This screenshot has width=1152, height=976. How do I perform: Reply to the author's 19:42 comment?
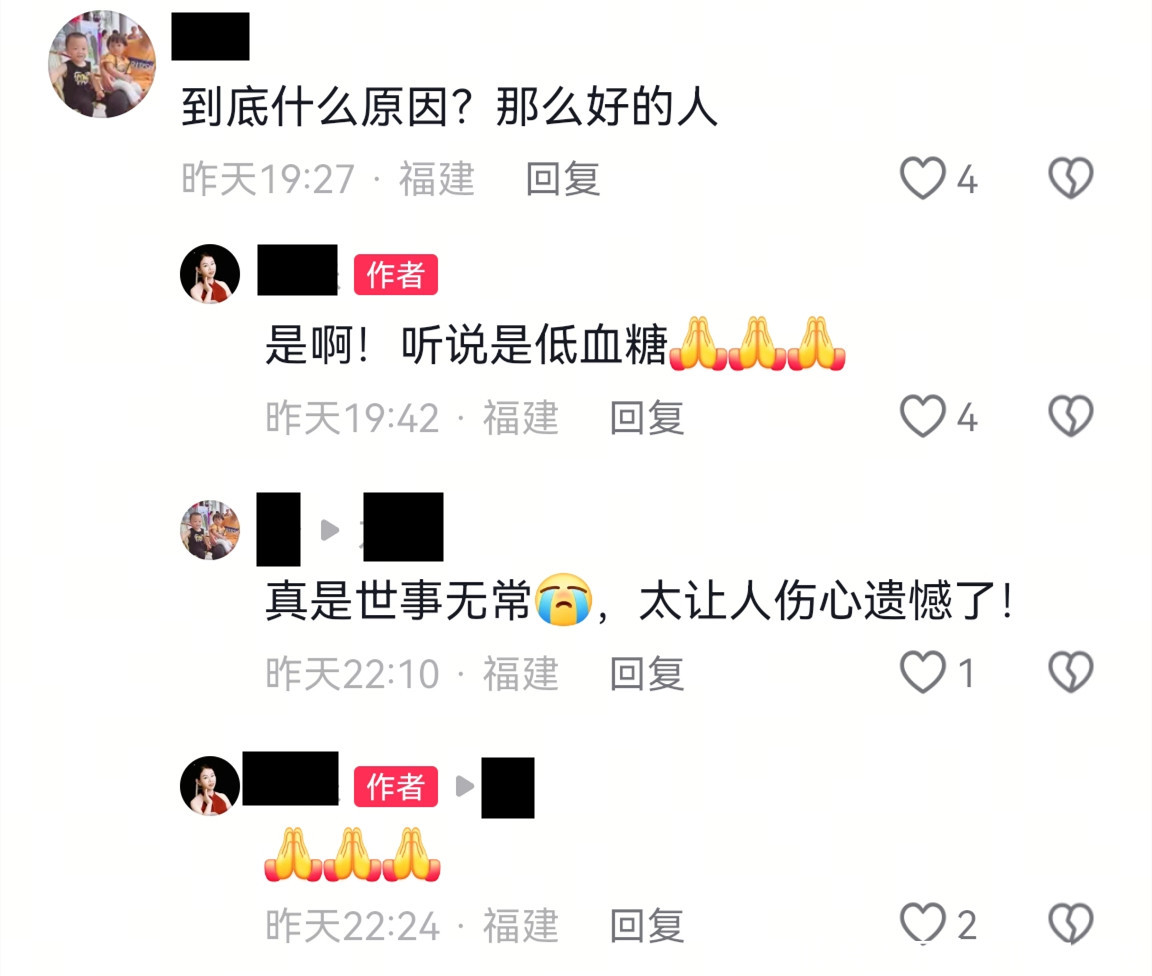click(647, 417)
